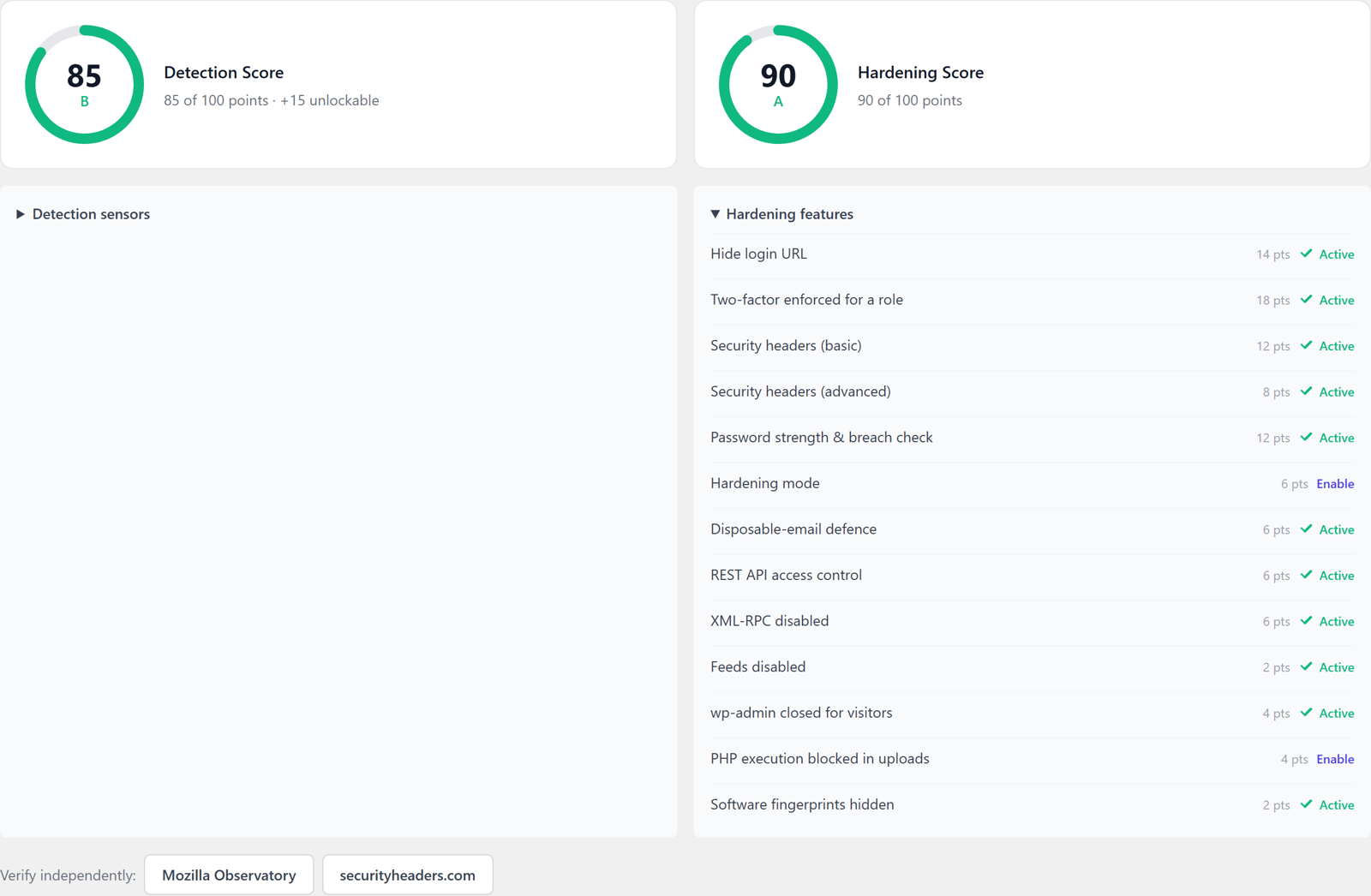Click the checkmark beside Disposable-email defence
The image size is (1371, 896).
(x=1306, y=529)
